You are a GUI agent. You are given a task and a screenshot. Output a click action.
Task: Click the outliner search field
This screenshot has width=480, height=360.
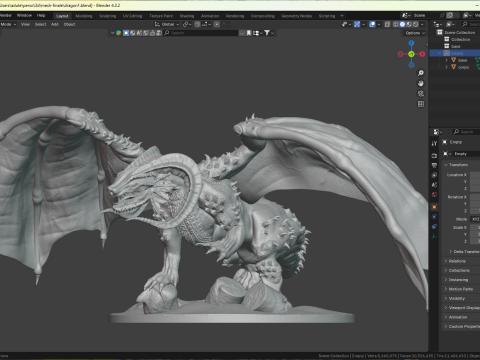(x=470, y=24)
